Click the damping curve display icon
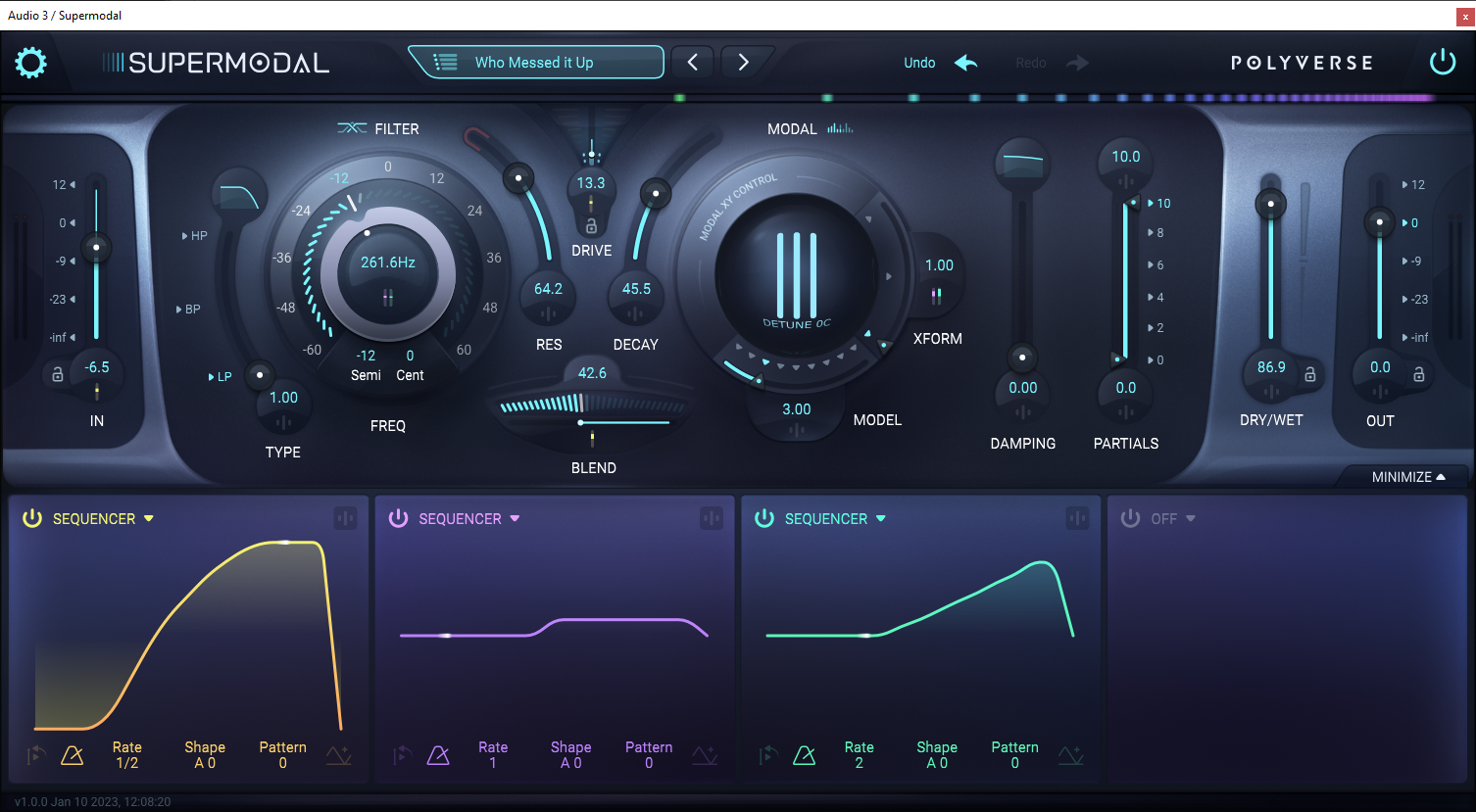Screen dimensions: 1476x812 click(1022, 164)
